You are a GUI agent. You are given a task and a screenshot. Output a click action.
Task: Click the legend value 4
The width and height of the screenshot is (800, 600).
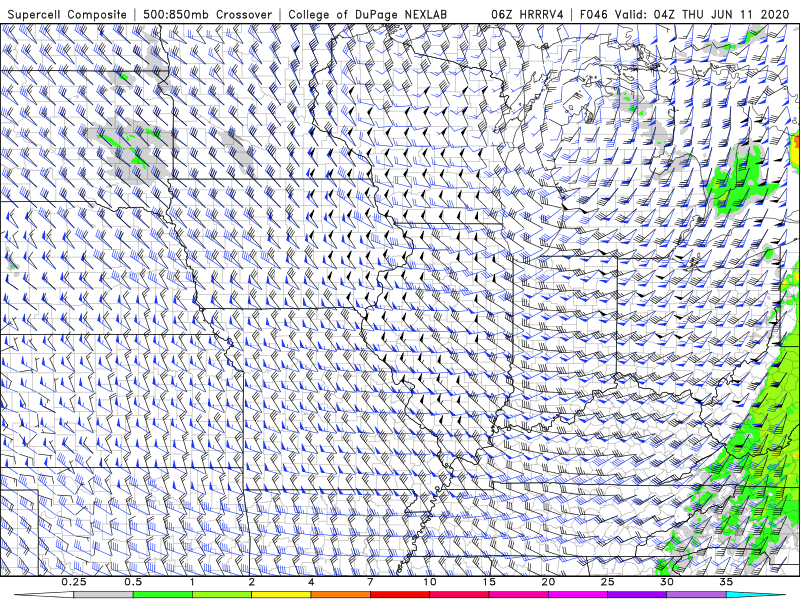point(311,582)
